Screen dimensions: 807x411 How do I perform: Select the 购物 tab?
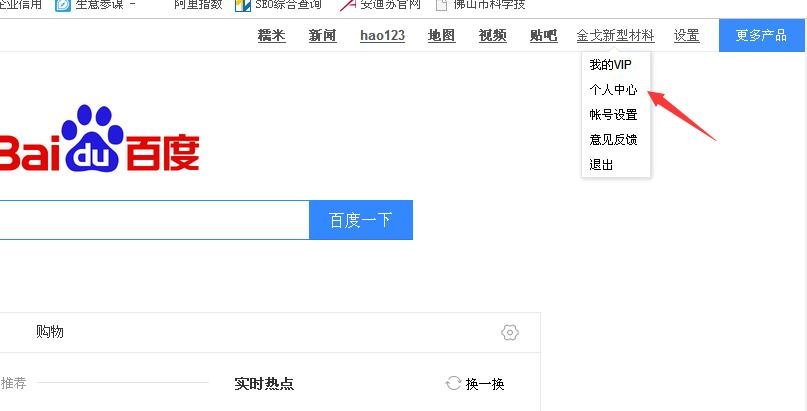click(50, 332)
